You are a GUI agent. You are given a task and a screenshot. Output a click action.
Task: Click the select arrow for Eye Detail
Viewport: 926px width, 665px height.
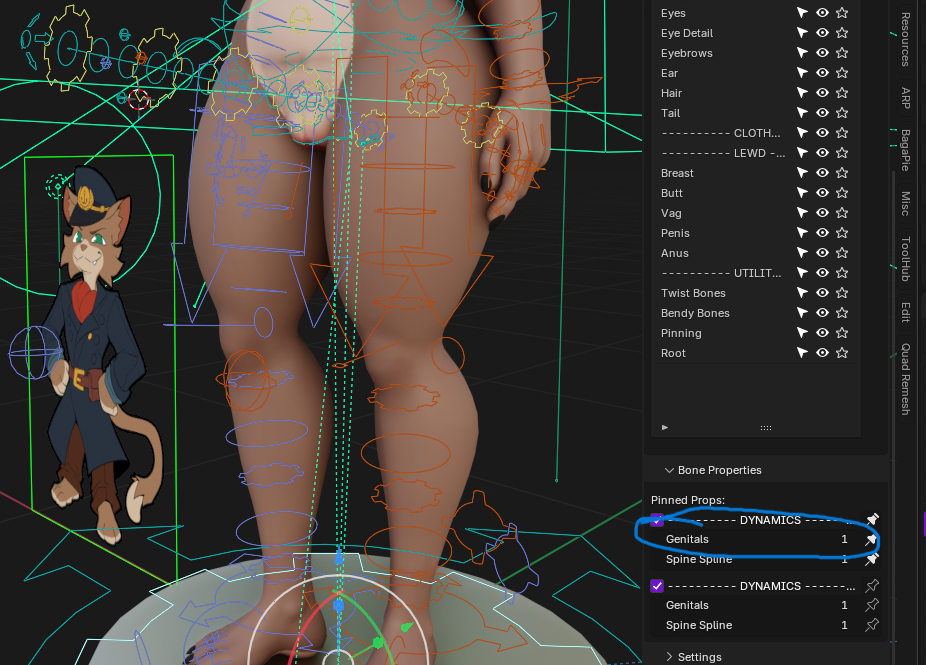[x=802, y=32]
